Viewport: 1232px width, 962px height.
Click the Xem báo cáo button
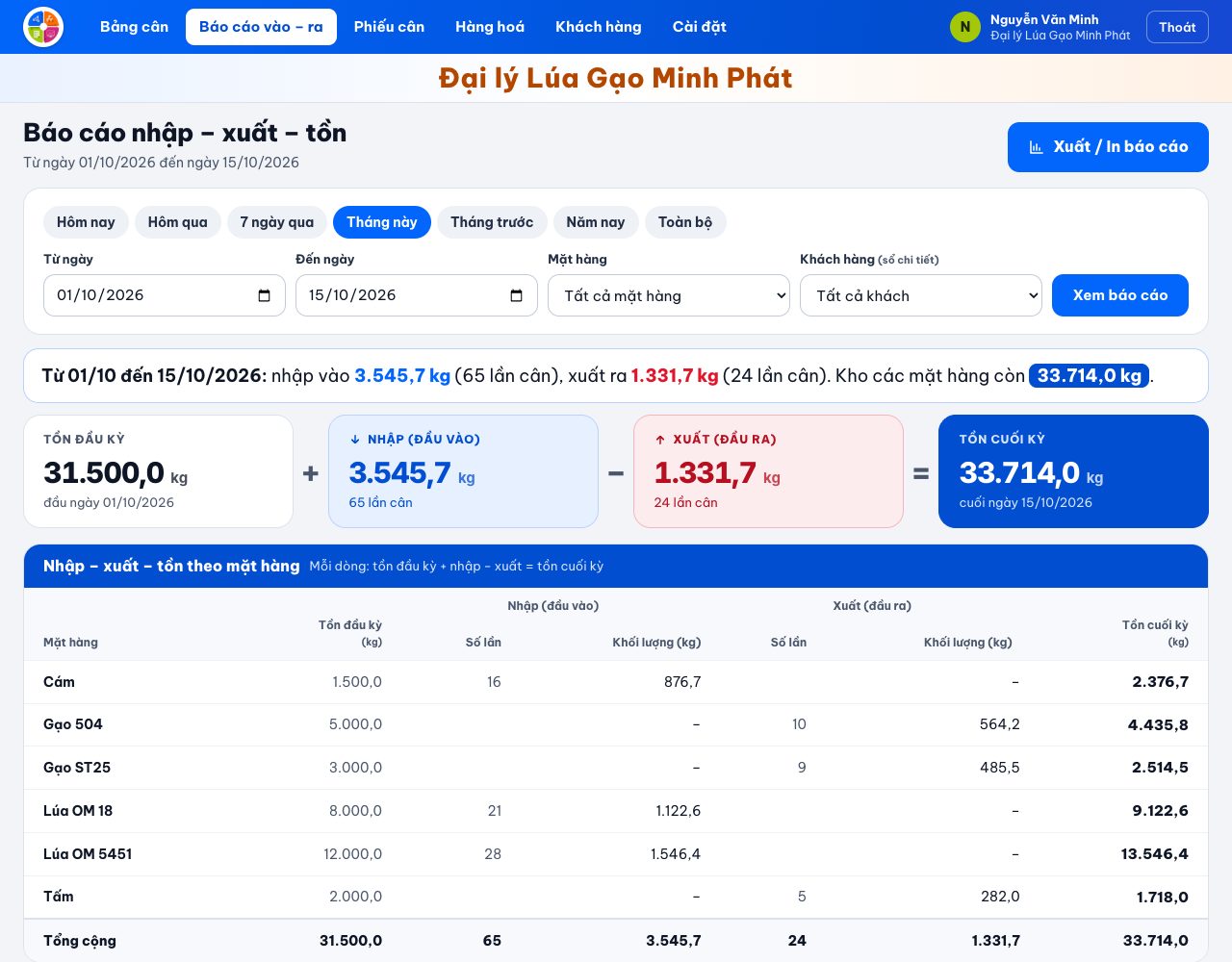(1120, 295)
